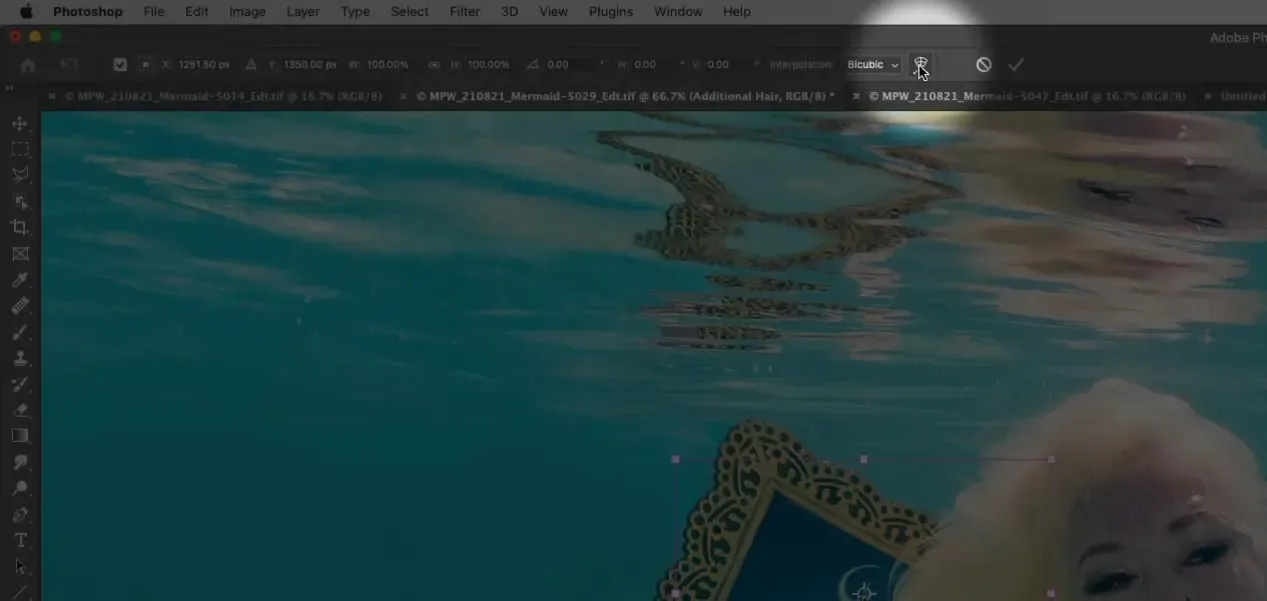Screen dimensions: 1267x601
Task: Toggle the width-height aspect ratio link
Action: pos(433,65)
